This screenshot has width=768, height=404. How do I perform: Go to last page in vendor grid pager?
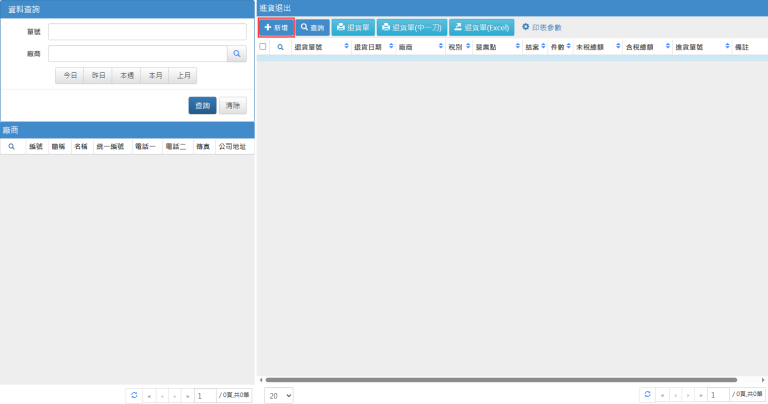tap(187, 396)
